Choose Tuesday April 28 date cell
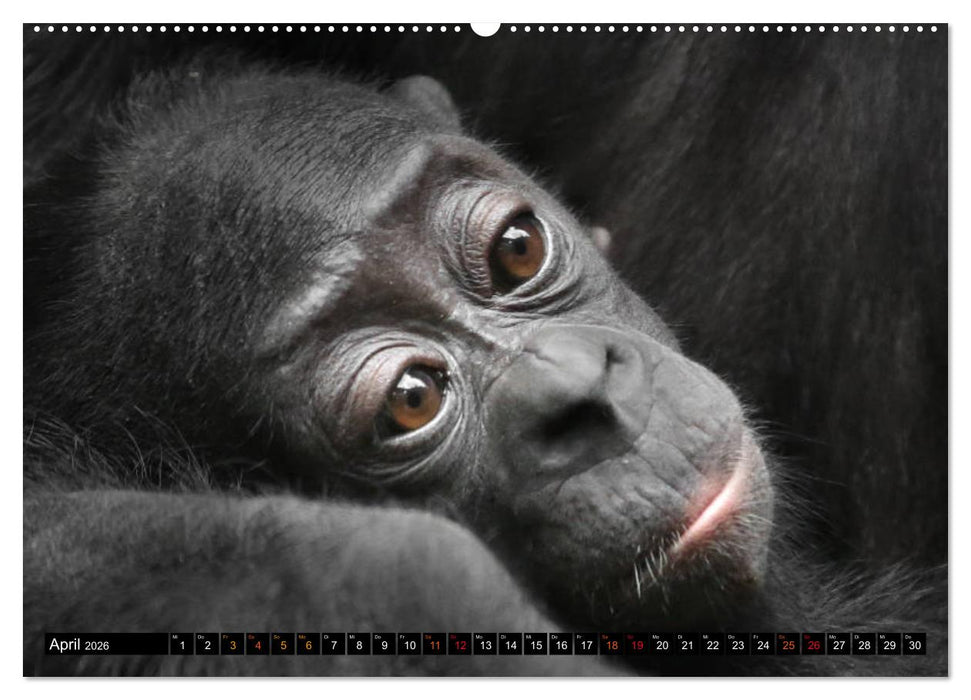The height and width of the screenshot is (700, 971). pos(864,645)
